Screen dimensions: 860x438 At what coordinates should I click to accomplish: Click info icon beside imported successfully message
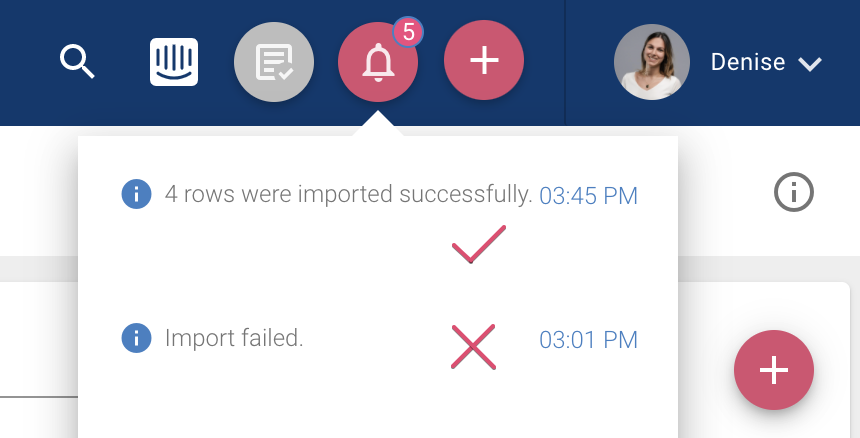pyautogui.click(x=136, y=194)
